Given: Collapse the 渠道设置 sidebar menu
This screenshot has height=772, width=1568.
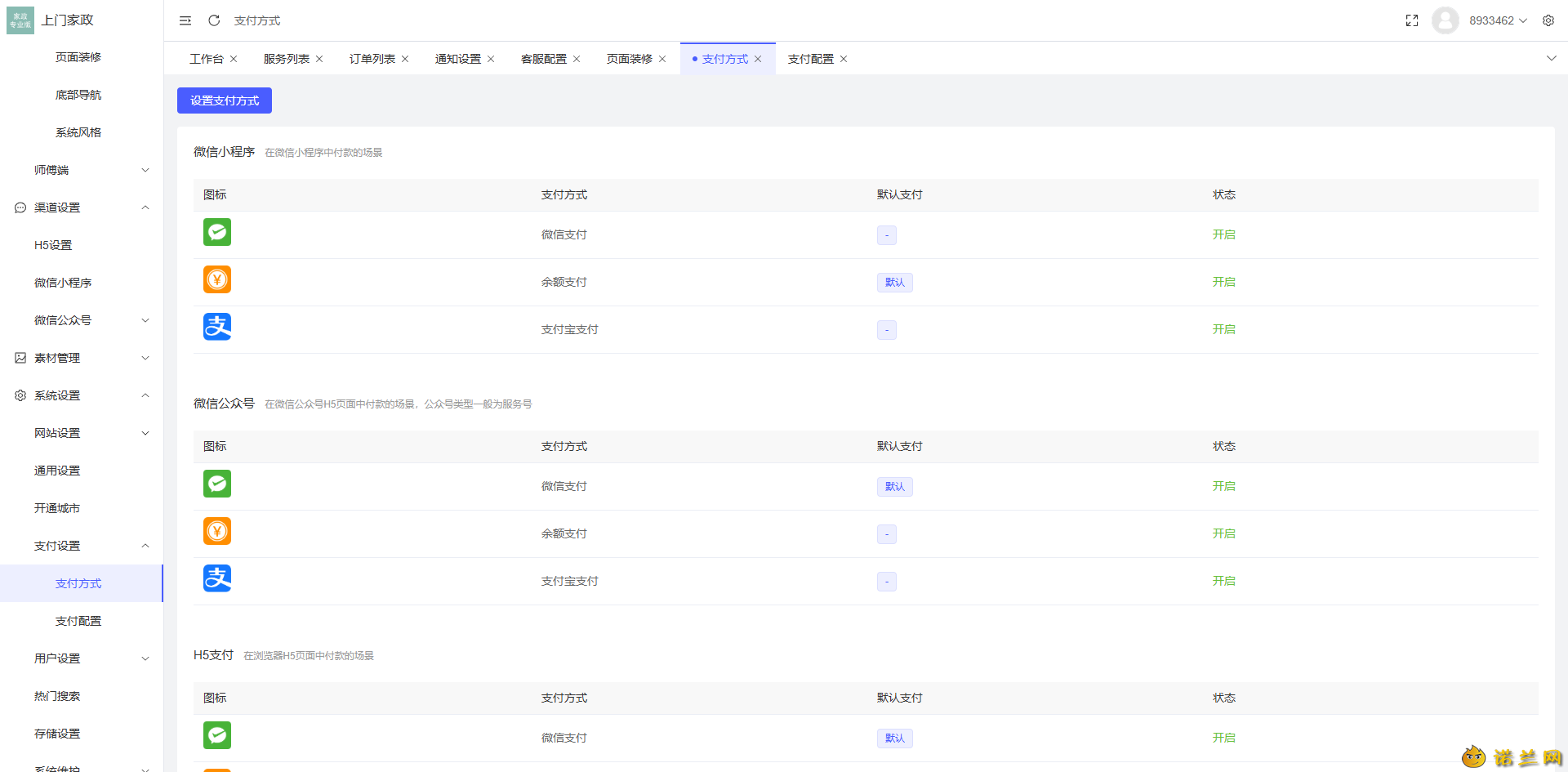Looking at the screenshot, I should pos(82,208).
